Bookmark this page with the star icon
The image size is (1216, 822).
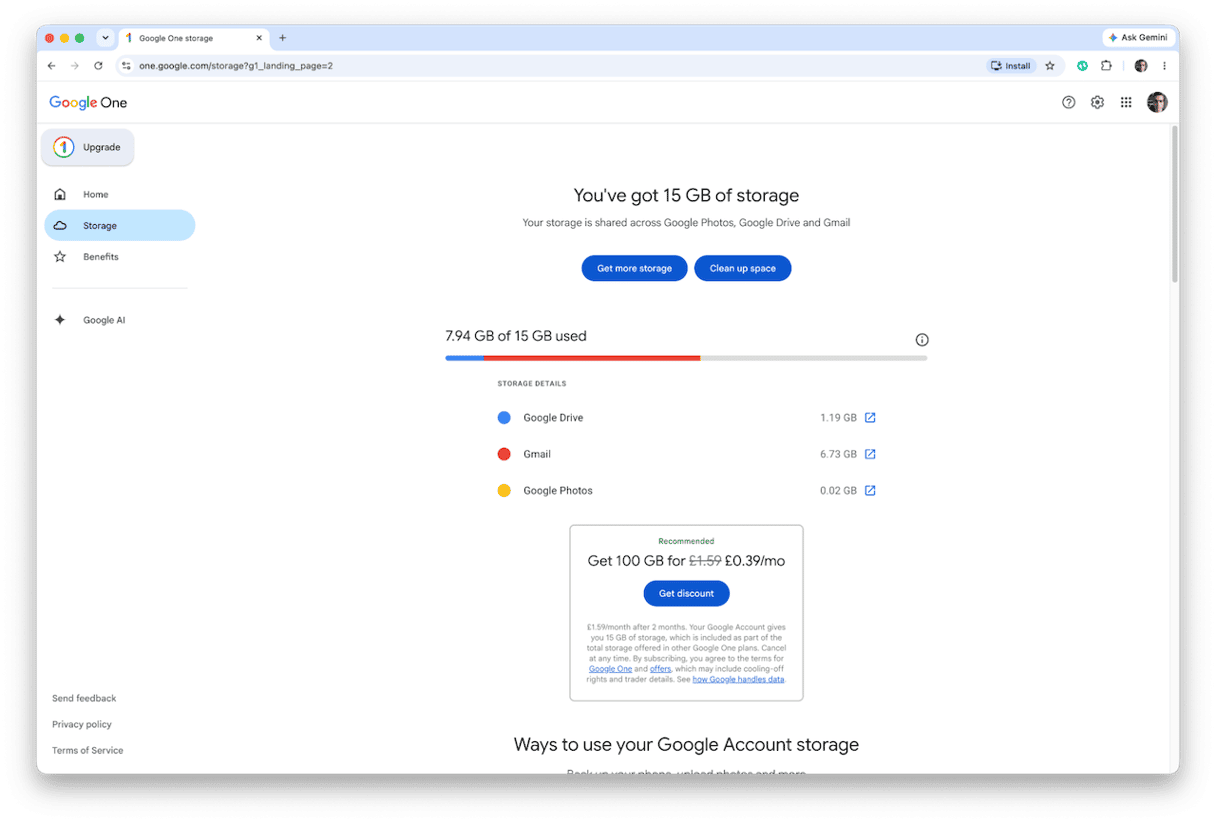tap(1050, 66)
